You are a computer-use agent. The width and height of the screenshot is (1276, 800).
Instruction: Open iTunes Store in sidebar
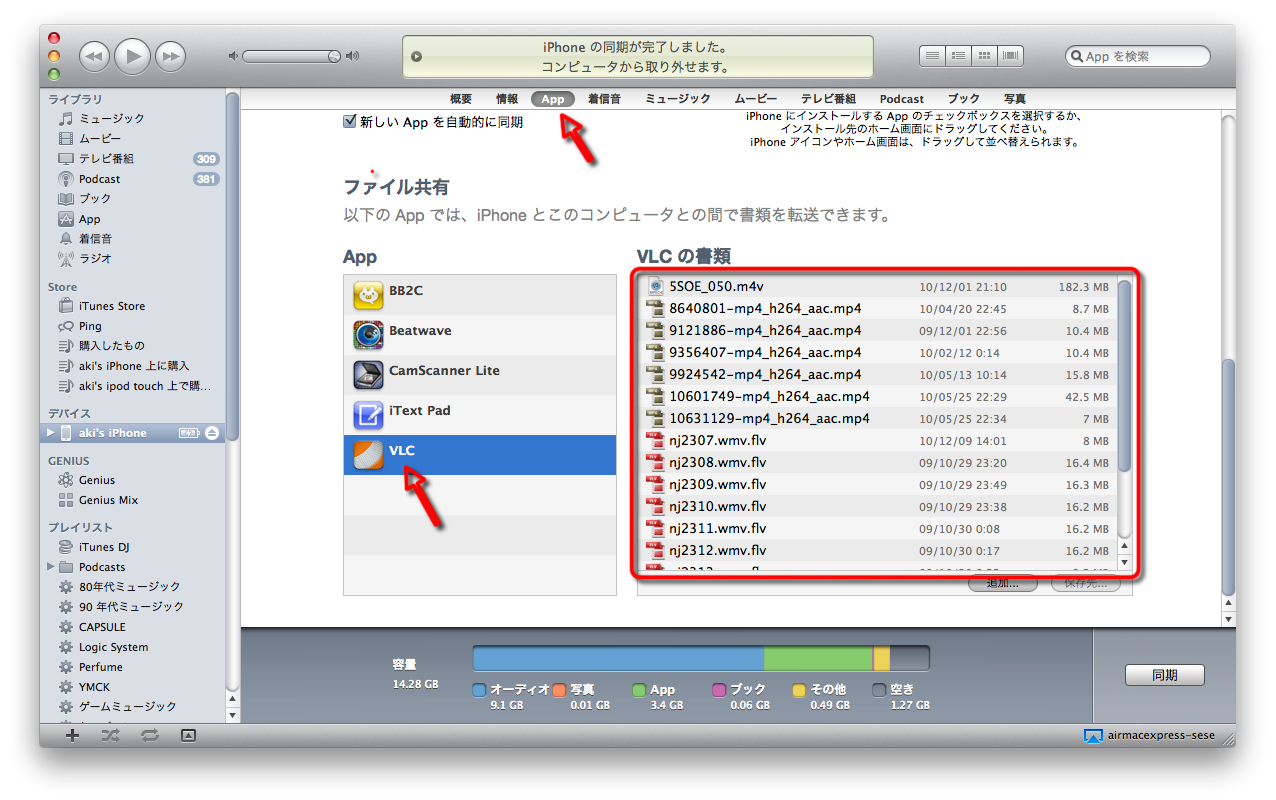[112, 306]
